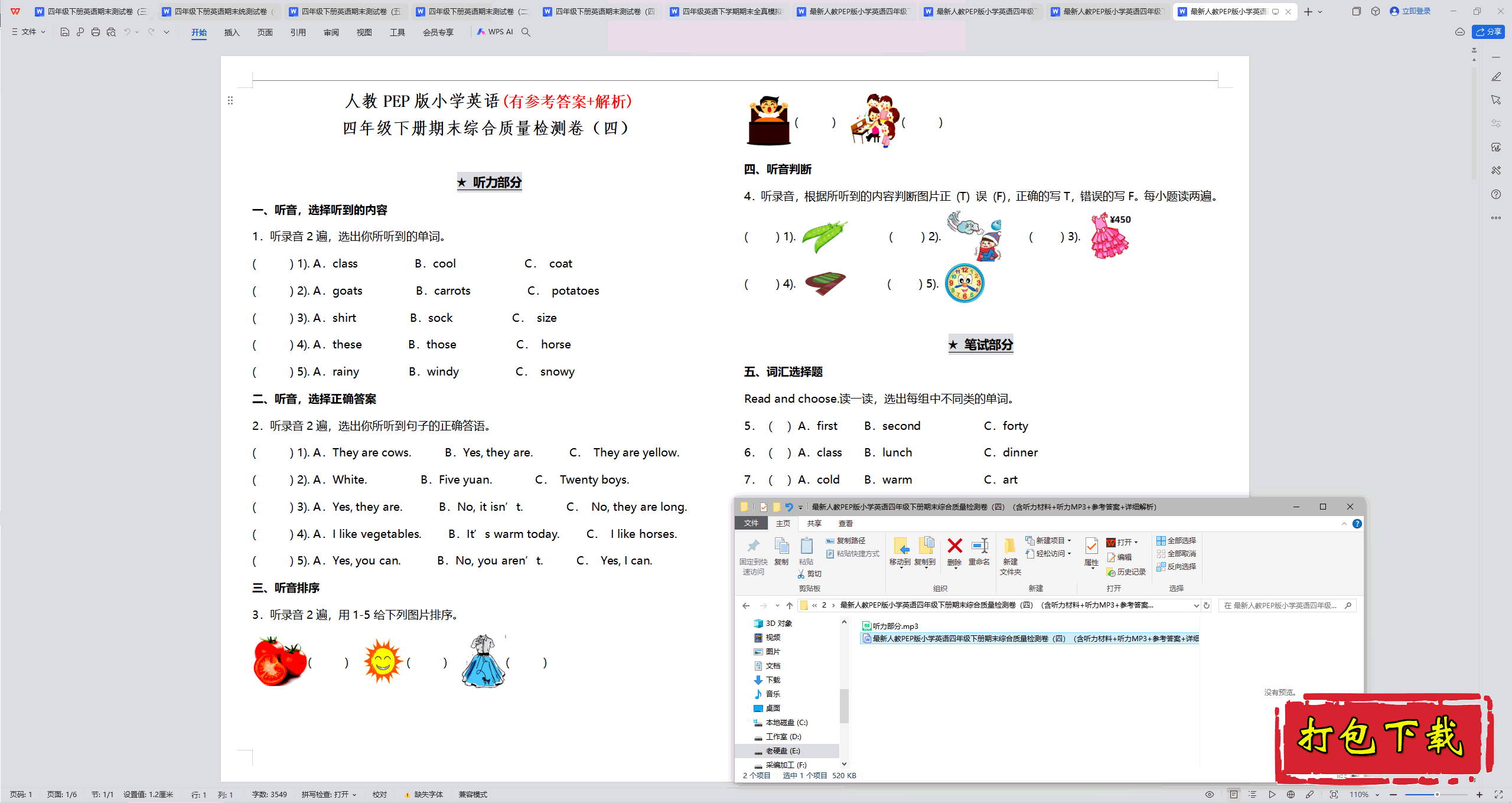Open the WPS search magnifier icon
1512x803 pixels.
point(526,32)
